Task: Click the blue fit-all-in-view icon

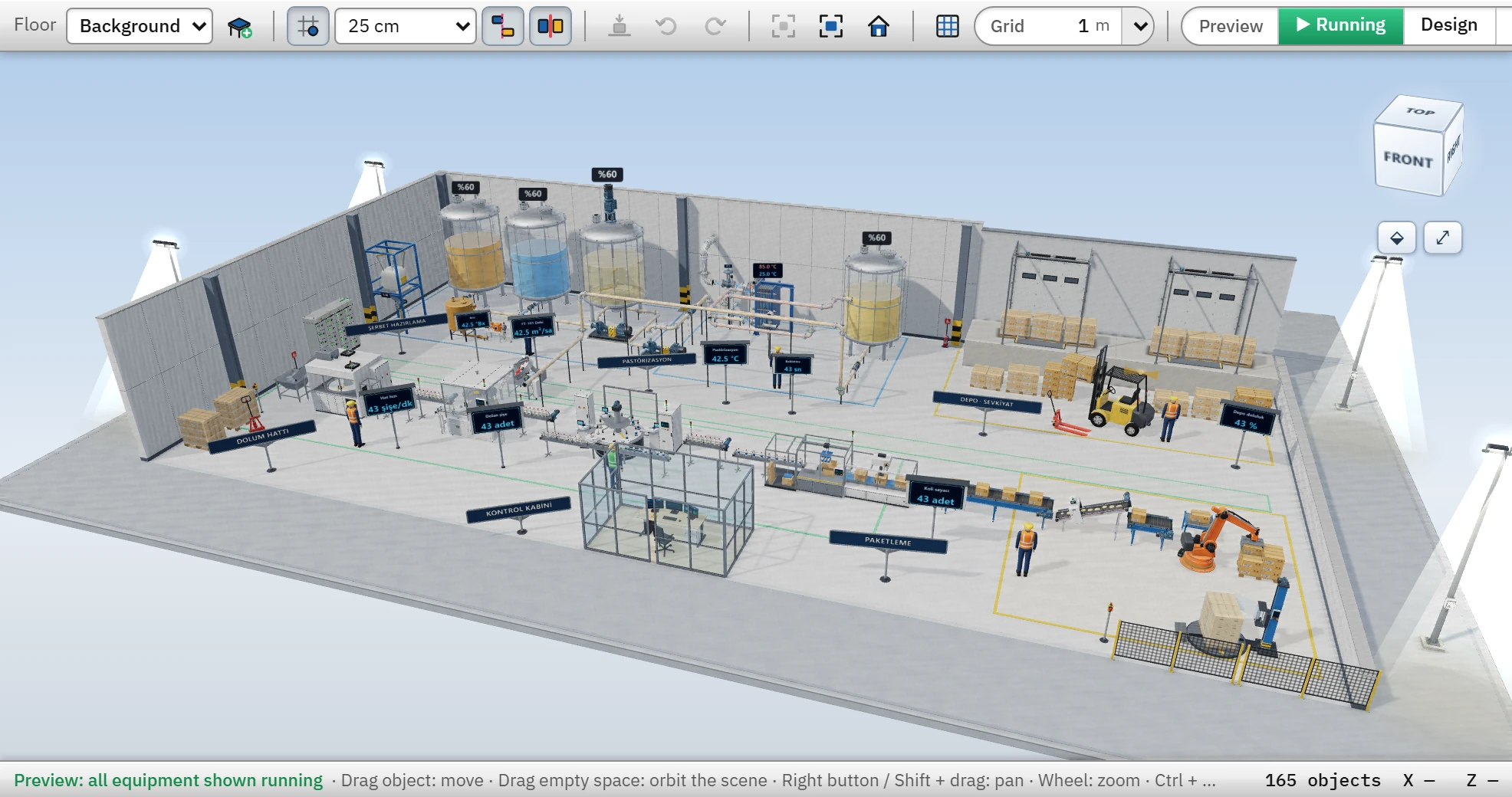Action: [831, 26]
